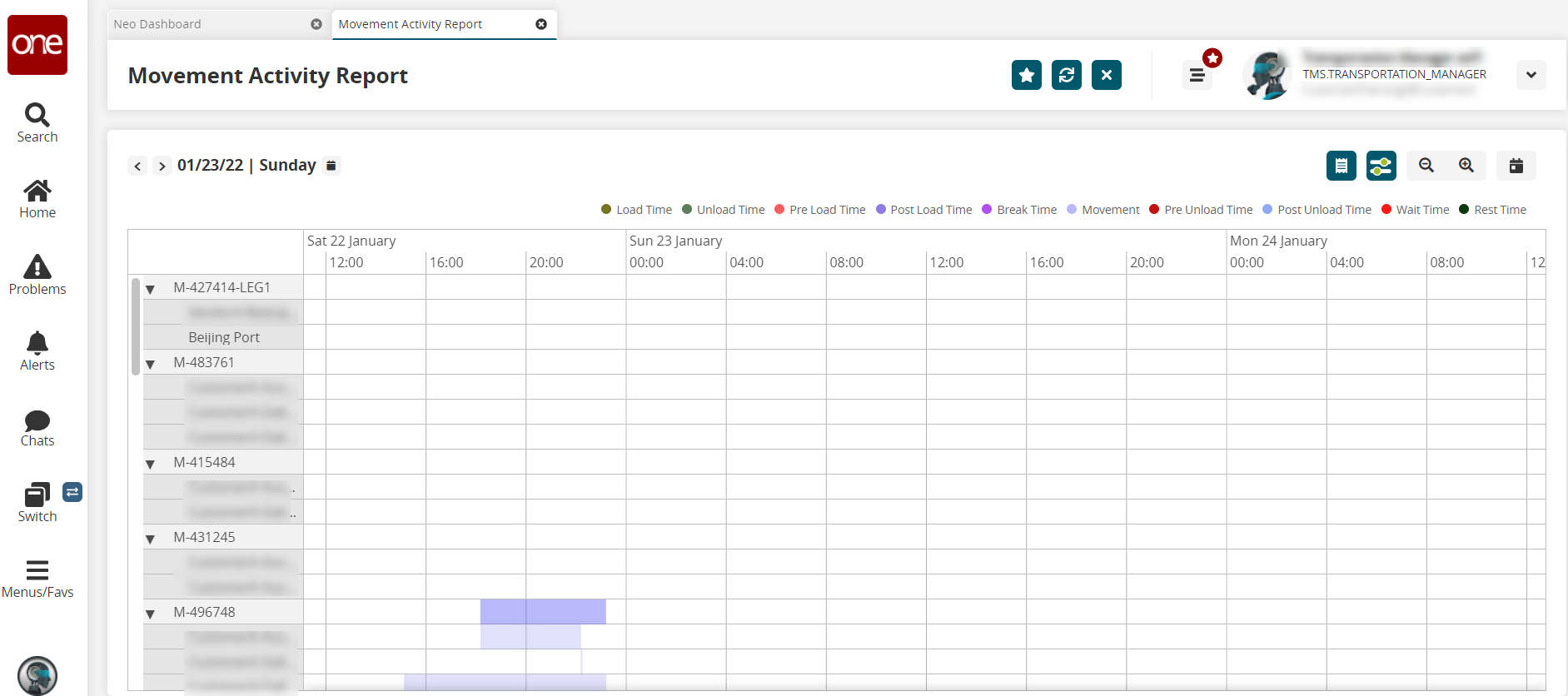1568x696 pixels.
Task: Add report to favorites star icon
Action: [1026, 75]
